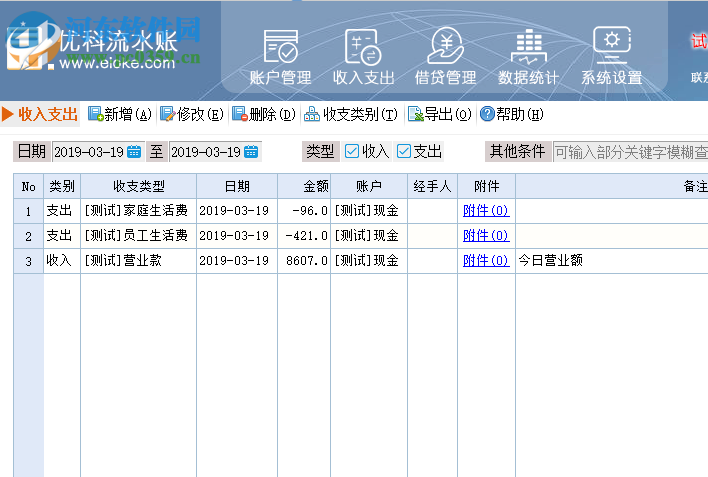Select the amount -421.0 cell
This screenshot has height=477, width=708.
304,236
